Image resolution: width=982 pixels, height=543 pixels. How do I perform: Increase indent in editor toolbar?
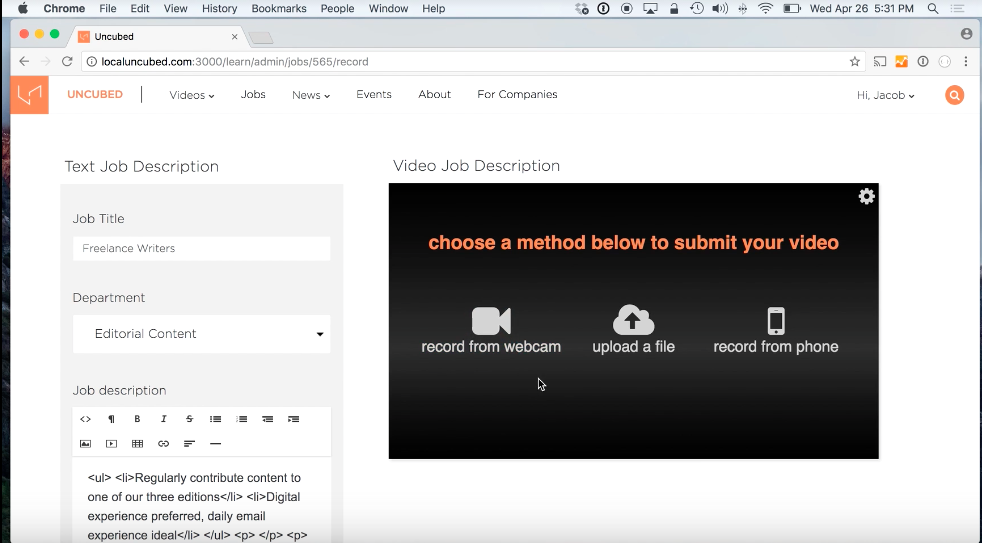click(293, 419)
